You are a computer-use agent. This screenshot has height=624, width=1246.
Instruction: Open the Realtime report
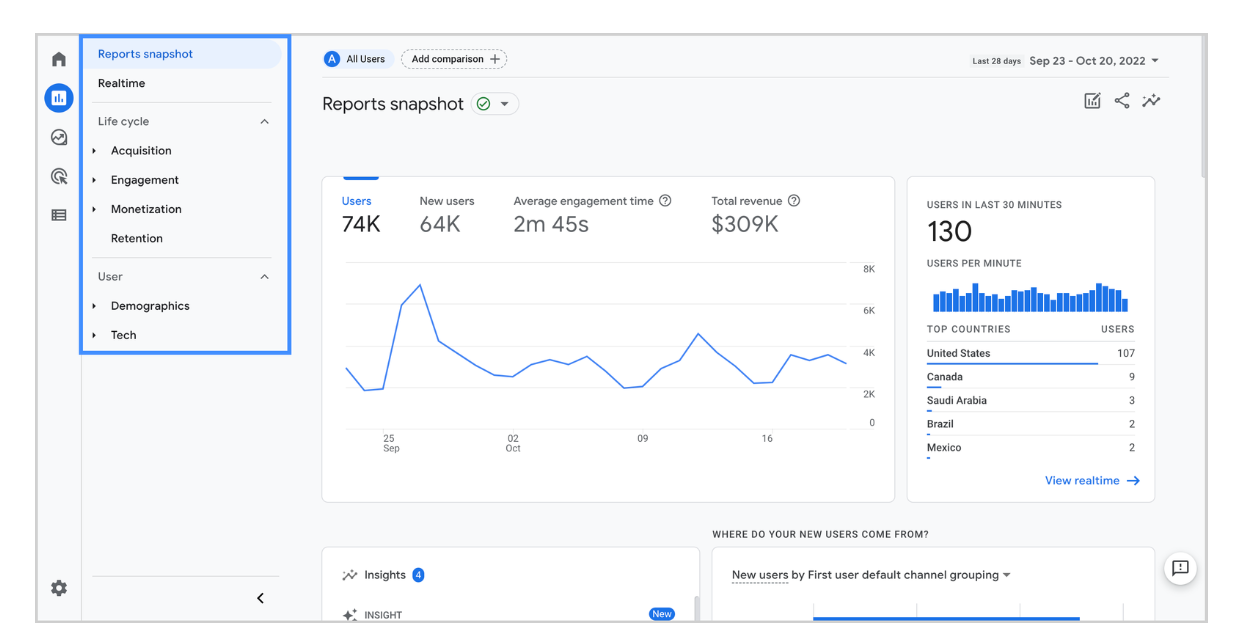(x=124, y=83)
